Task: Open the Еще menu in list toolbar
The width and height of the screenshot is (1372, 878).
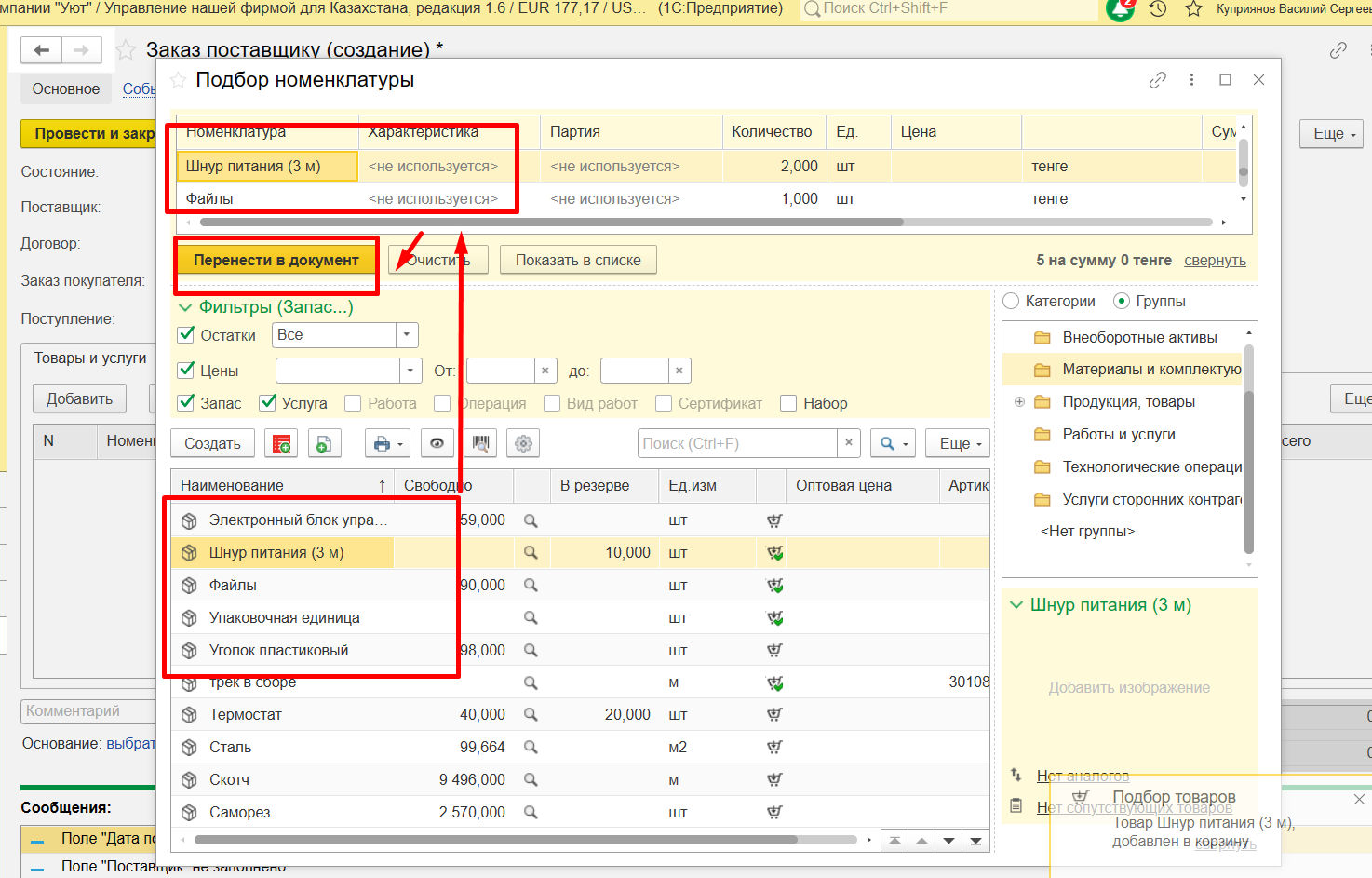Action: [957, 444]
